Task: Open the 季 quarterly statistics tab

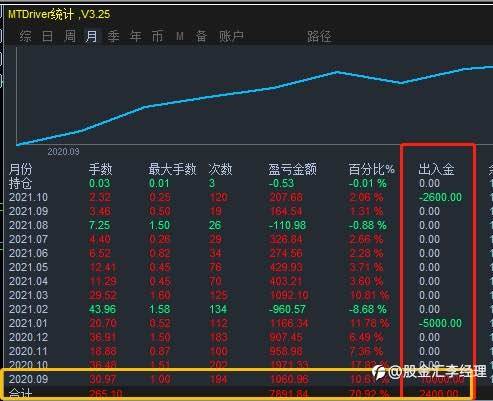Action: pyautogui.click(x=113, y=36)
